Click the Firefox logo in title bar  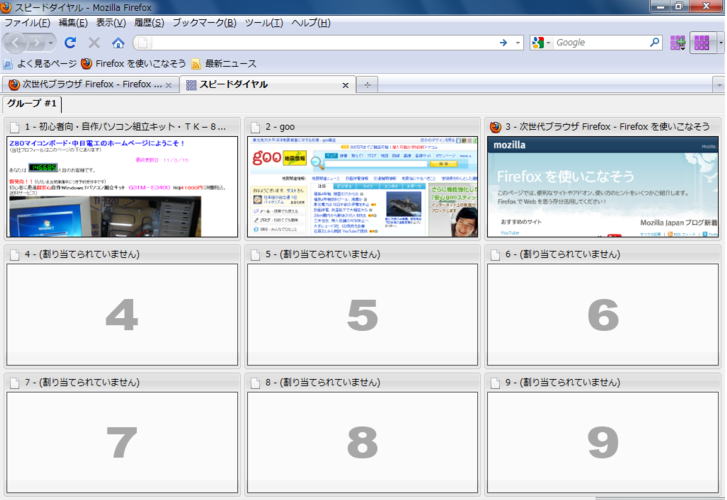[x=6, y=7]
